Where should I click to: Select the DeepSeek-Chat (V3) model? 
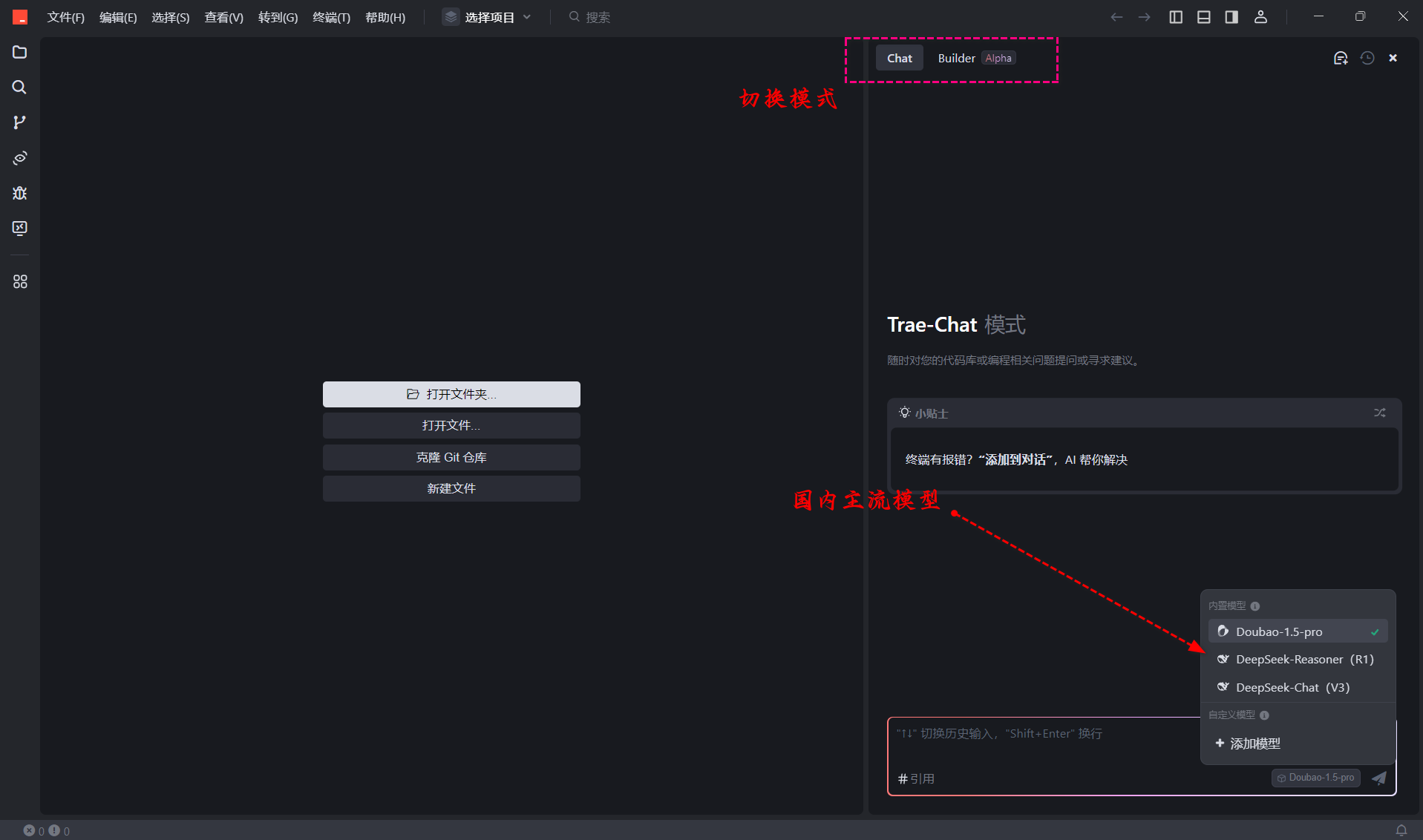coord(1298,688)
